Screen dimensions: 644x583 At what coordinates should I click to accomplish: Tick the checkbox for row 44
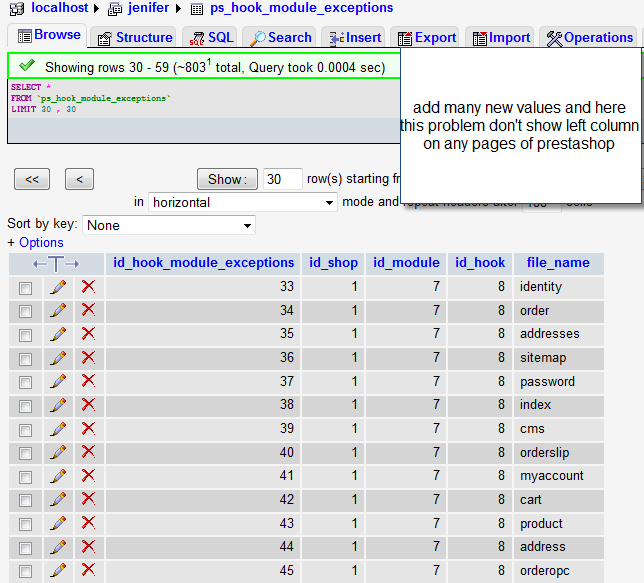[25, 547]
